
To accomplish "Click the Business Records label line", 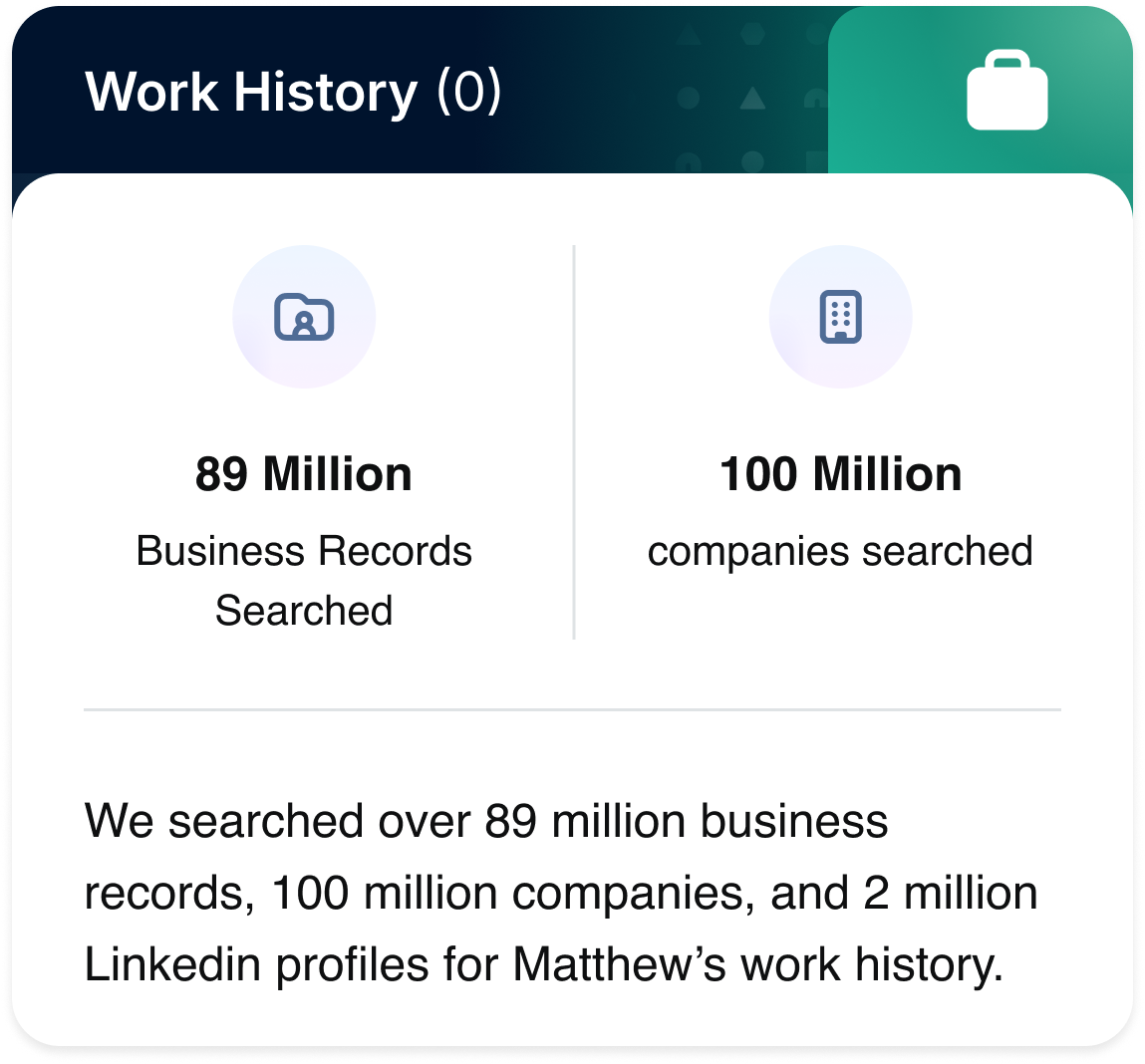I will tap(304, 551).
